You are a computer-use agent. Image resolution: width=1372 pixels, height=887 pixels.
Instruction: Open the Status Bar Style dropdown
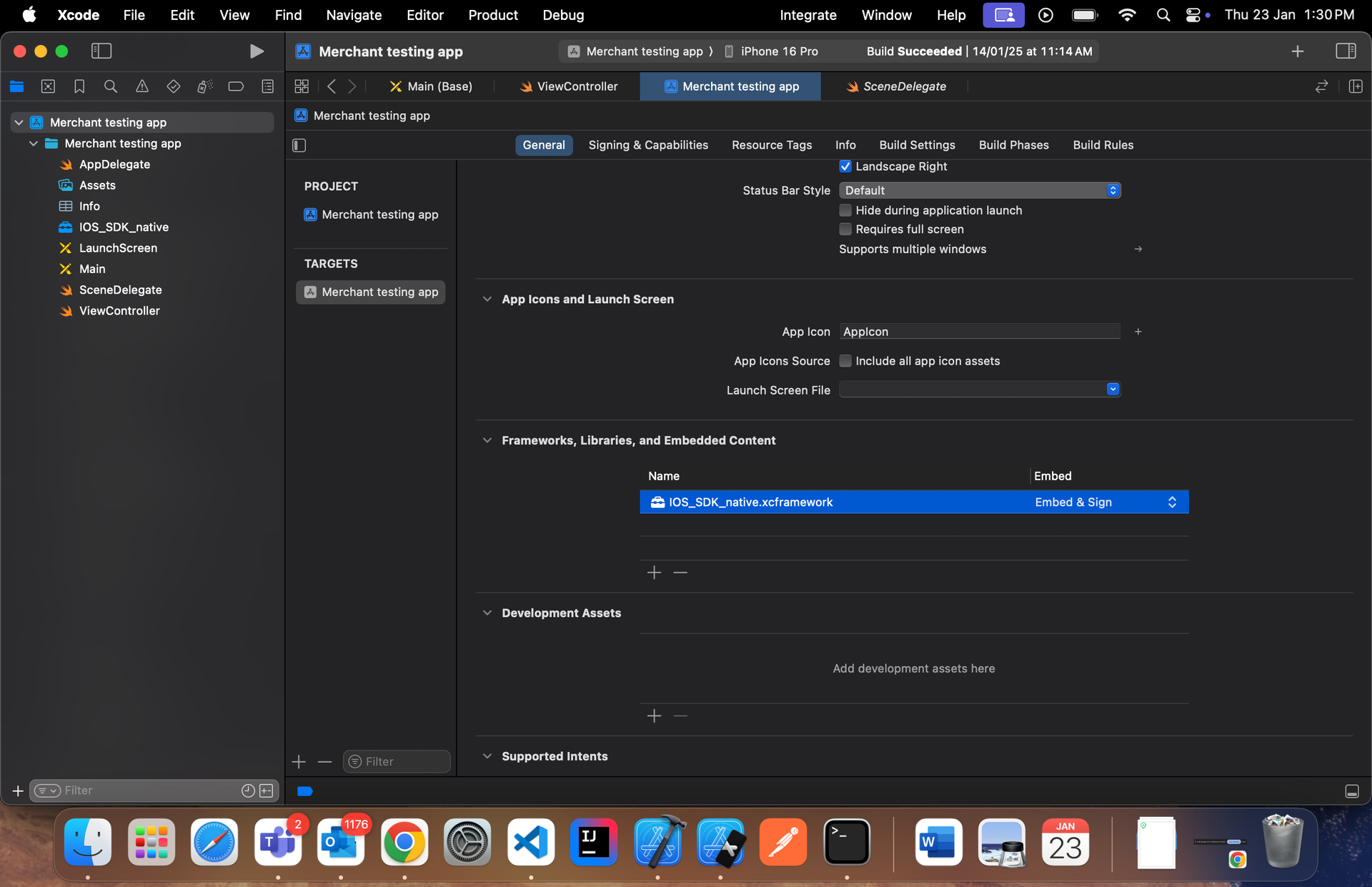pos(979,190)
